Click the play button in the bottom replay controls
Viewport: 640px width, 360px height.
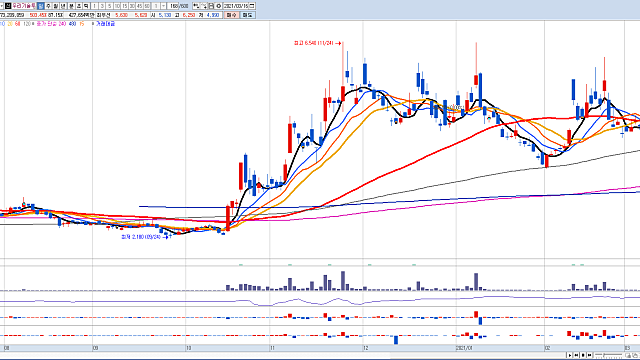pyautogui.click(x=569, y=356)
